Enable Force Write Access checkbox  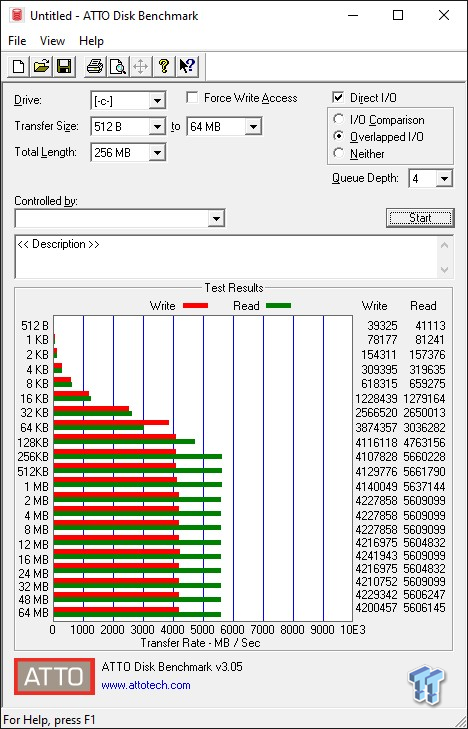point(191,98)
